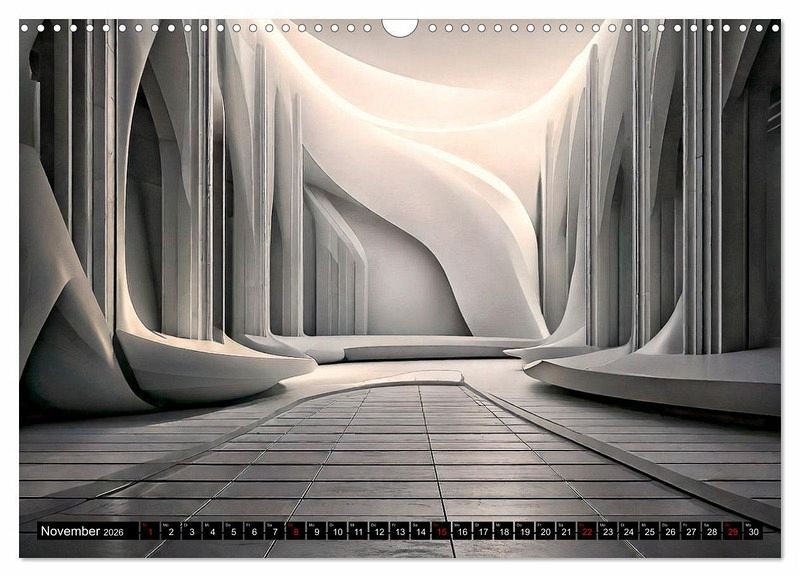Select date 28 in the calendar row
This screenshot has width=800, height=577.
(711, 532)
